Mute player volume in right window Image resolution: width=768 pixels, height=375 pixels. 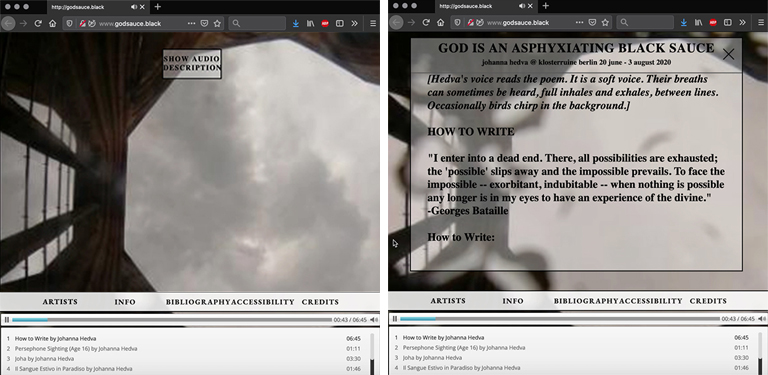(761, 319)
